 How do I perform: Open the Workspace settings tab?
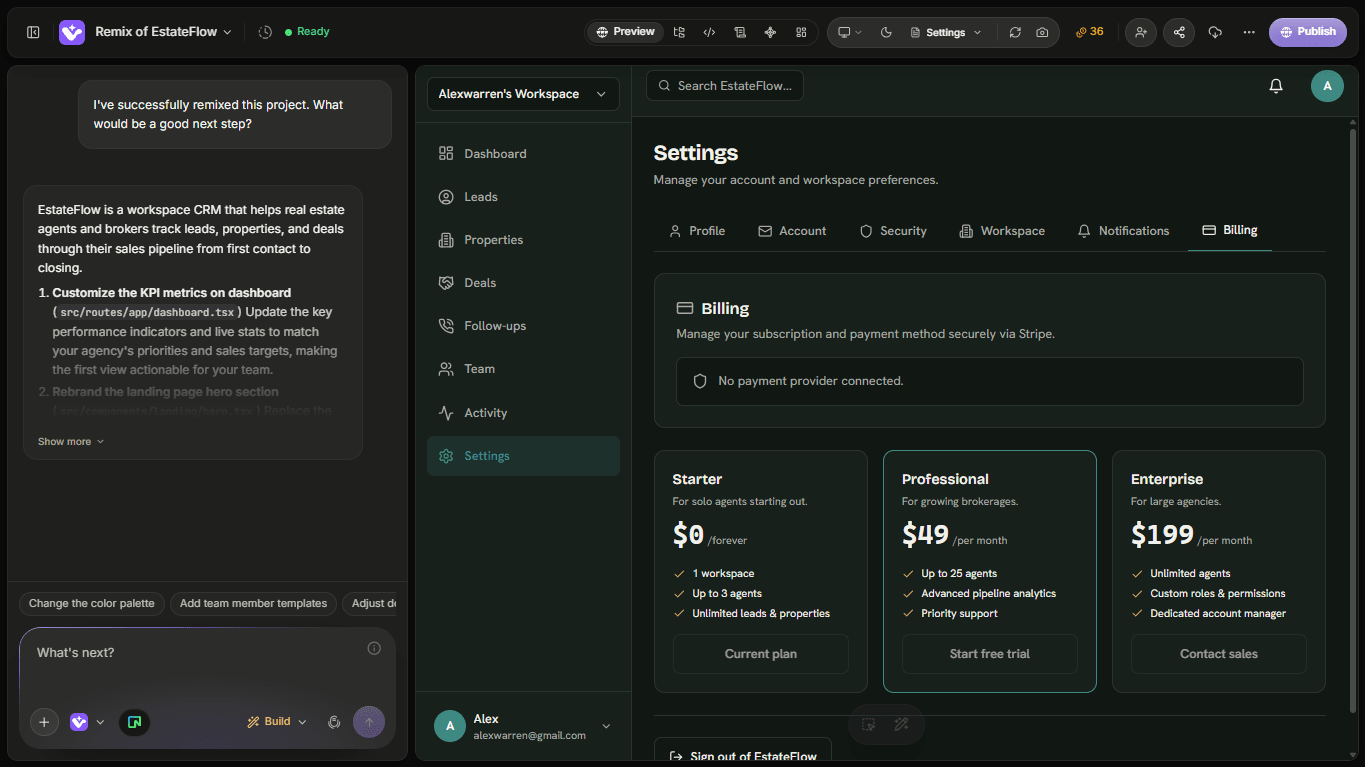tap(1002, 231)
